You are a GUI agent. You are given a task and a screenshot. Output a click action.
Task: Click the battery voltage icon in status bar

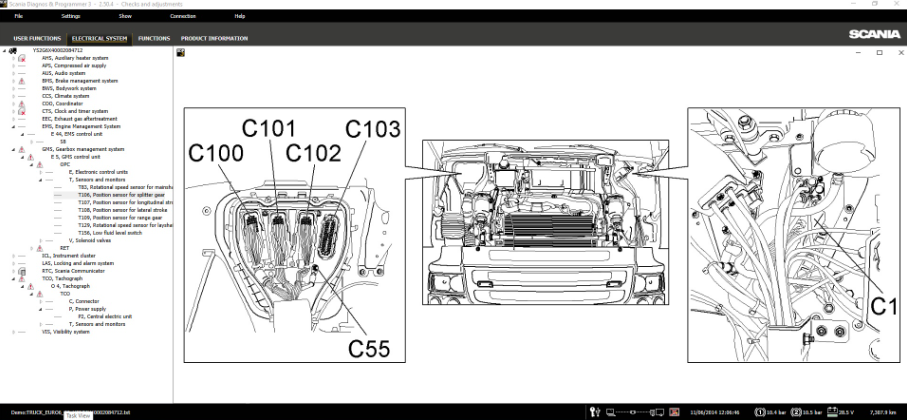click(x=832, y=412)
